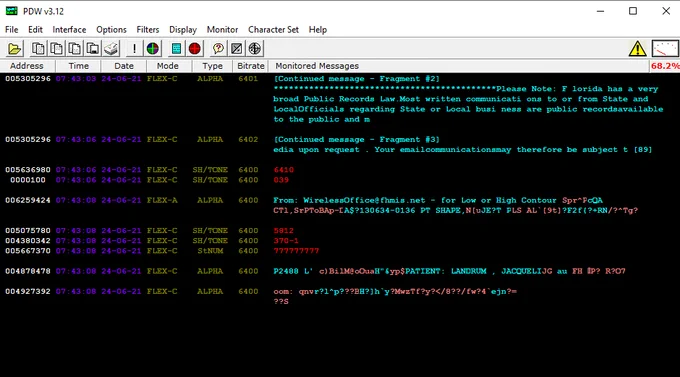Viewport: 680px width, 377px height.
Task: Click the Mode column header
Action: [168, 66]
